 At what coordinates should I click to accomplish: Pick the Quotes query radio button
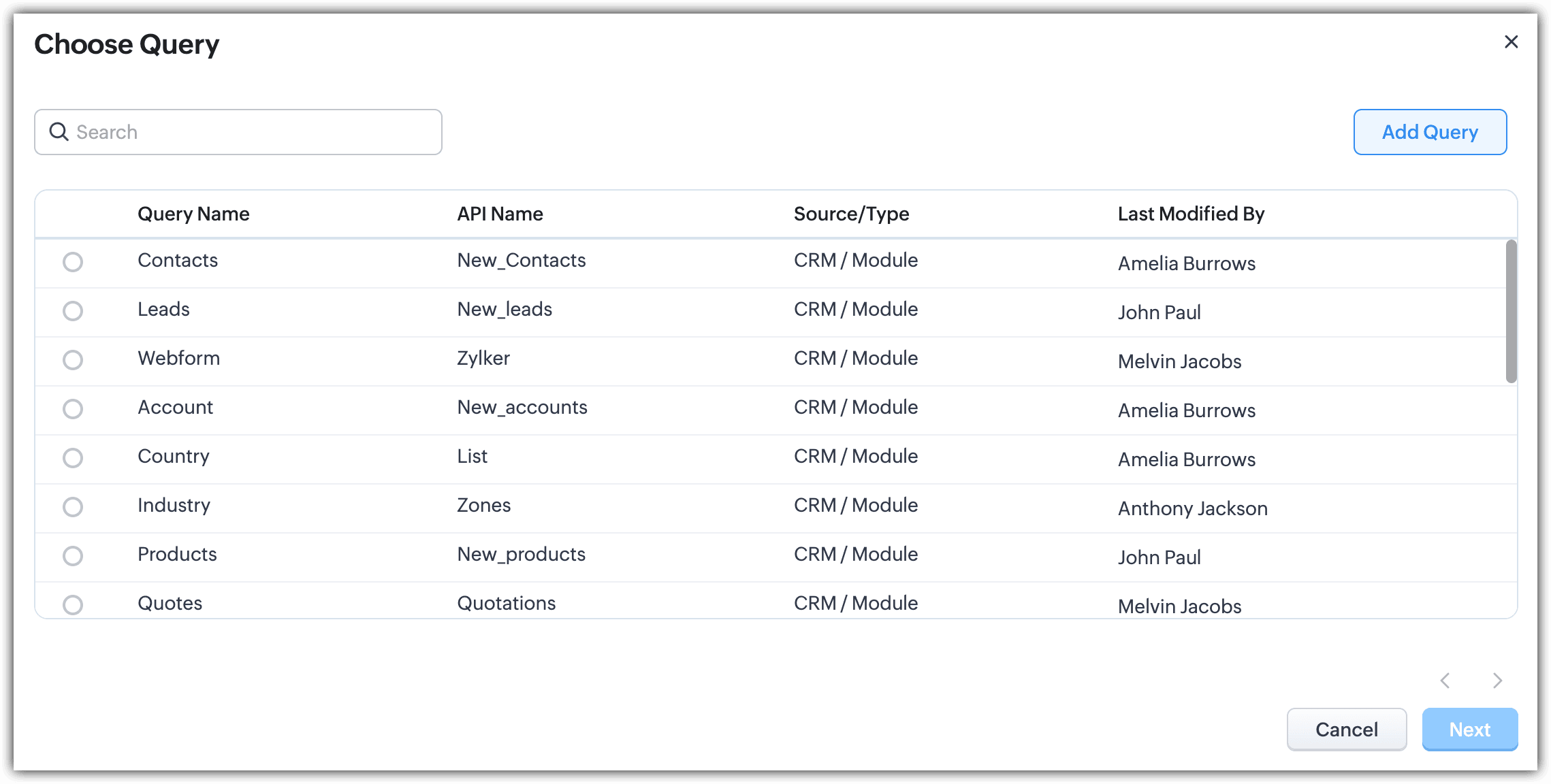(73, 604)
